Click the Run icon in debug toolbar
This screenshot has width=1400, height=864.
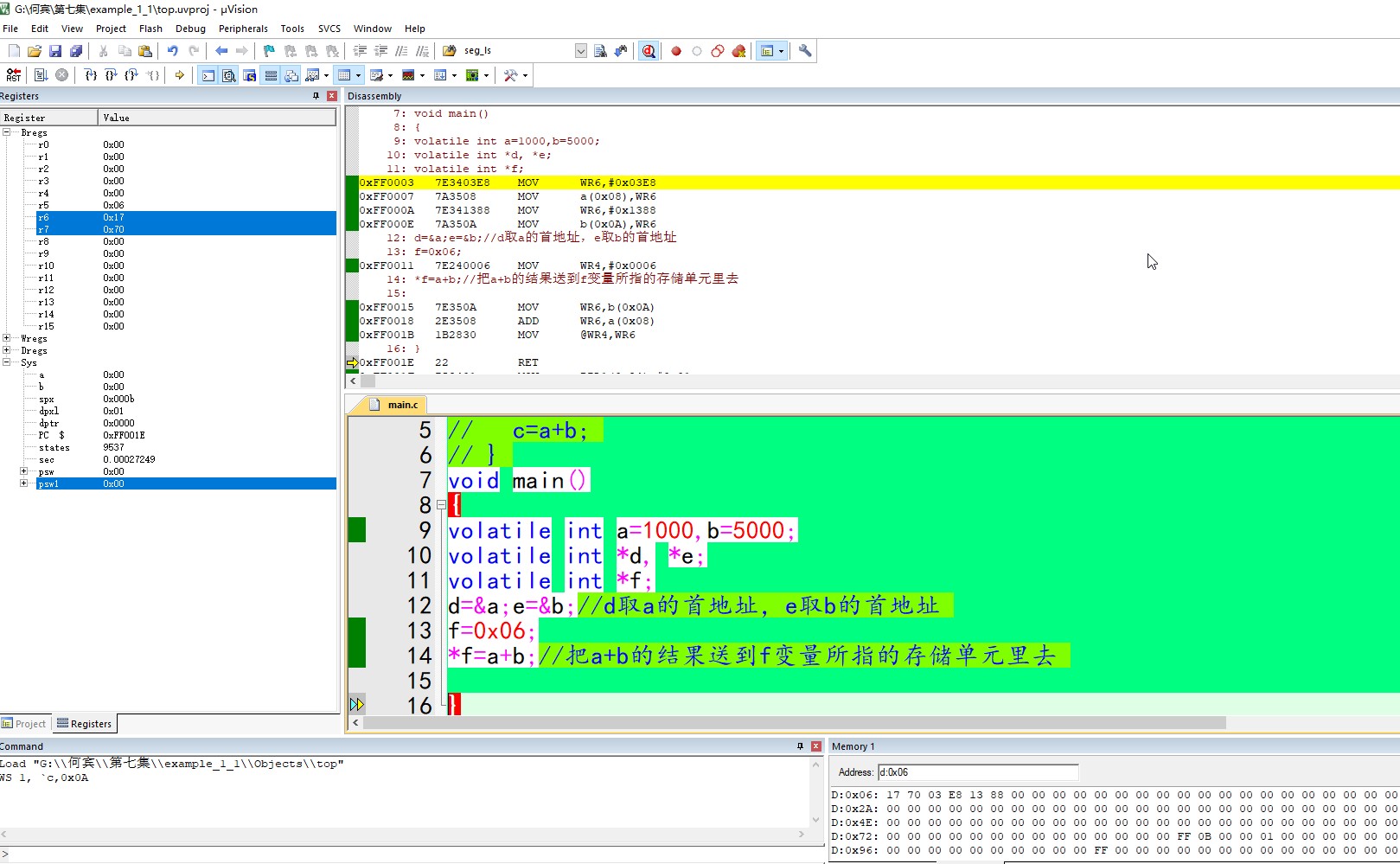pyautogui.click(x=41, y=75)
